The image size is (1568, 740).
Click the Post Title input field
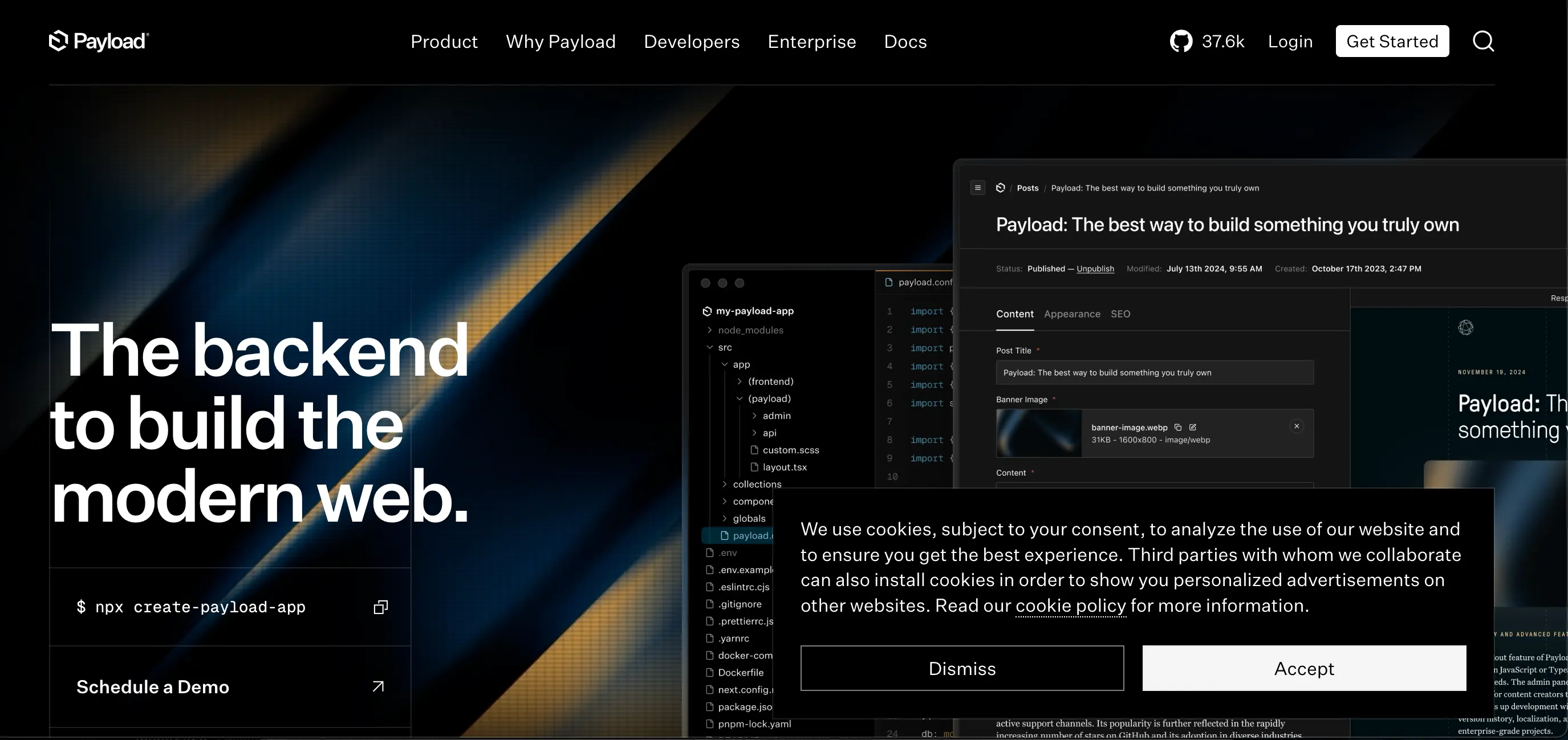(x=1154, y=372)
